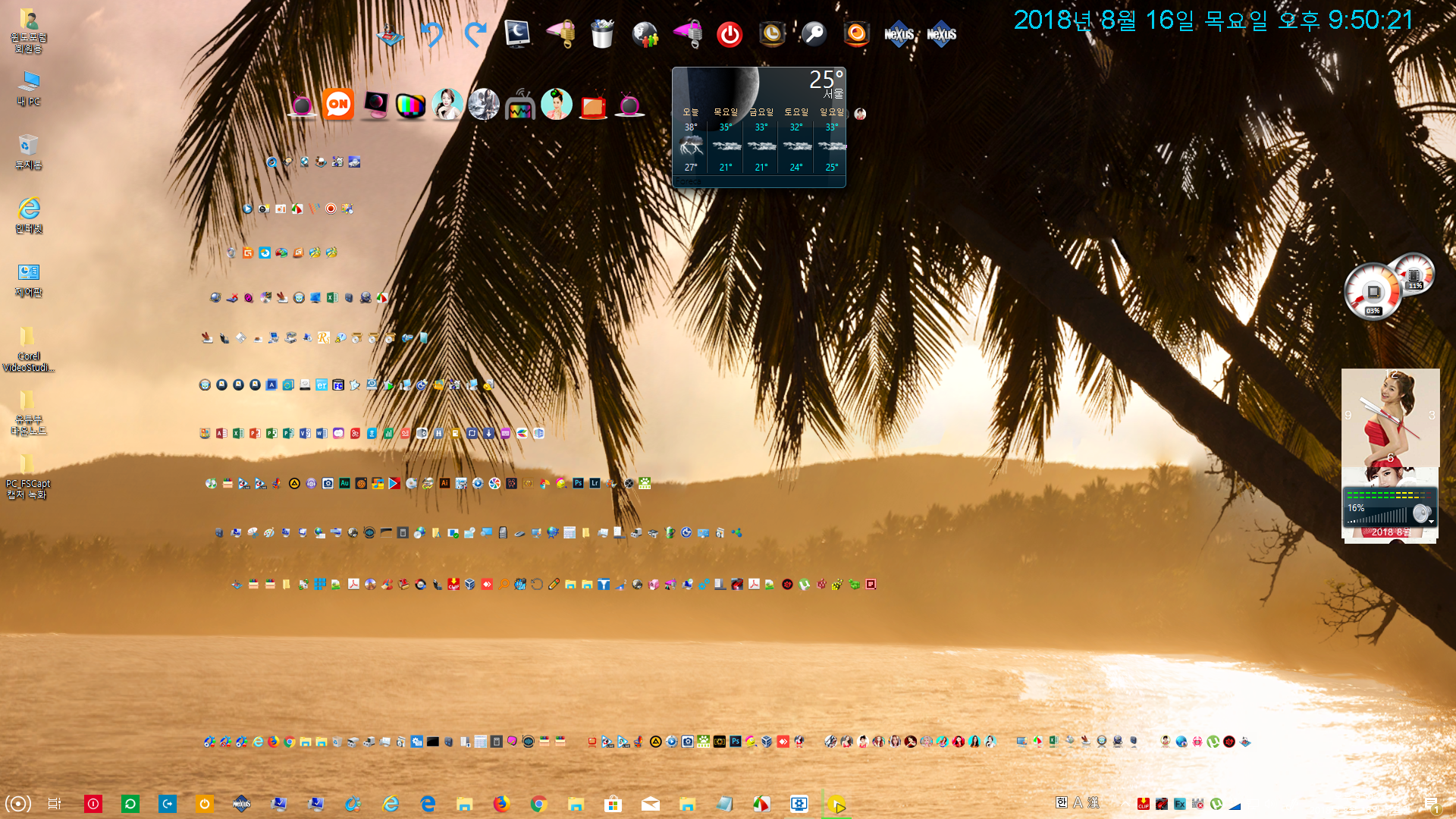Click the Cortana circle on taskbar
This screenshot has height=819, width=1456.
[x=18, y=804]
